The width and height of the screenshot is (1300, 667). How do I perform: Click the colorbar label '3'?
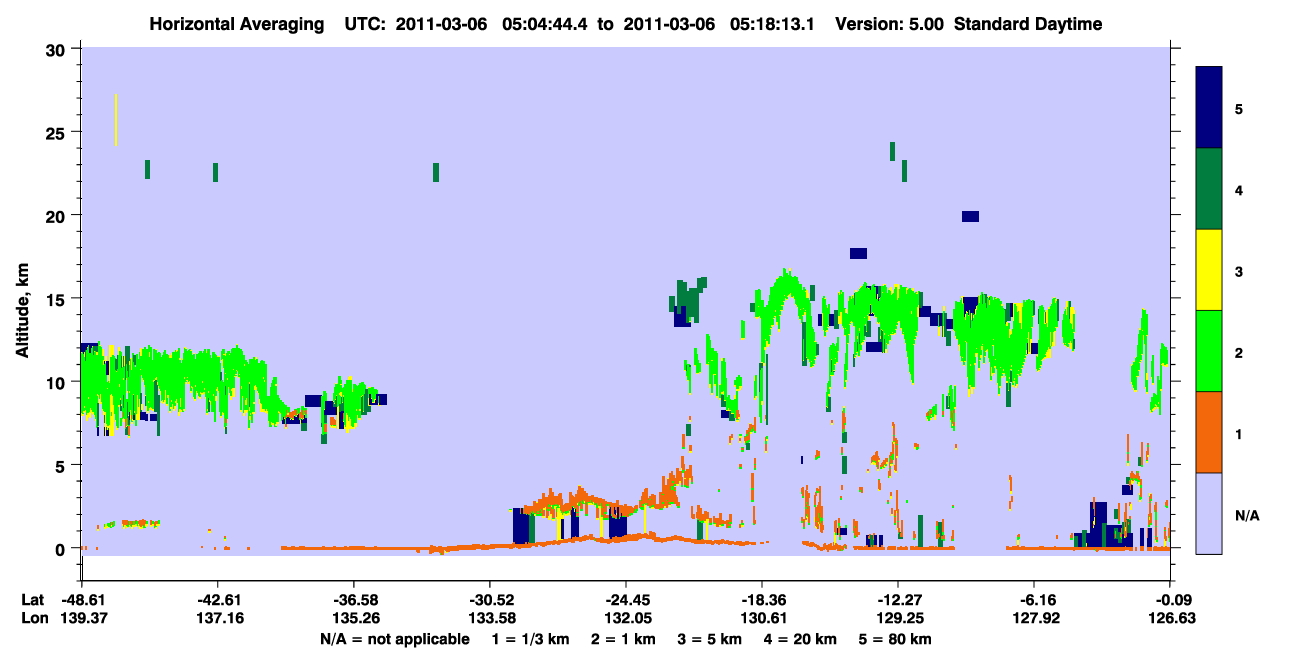click(x=1239, y=271)
